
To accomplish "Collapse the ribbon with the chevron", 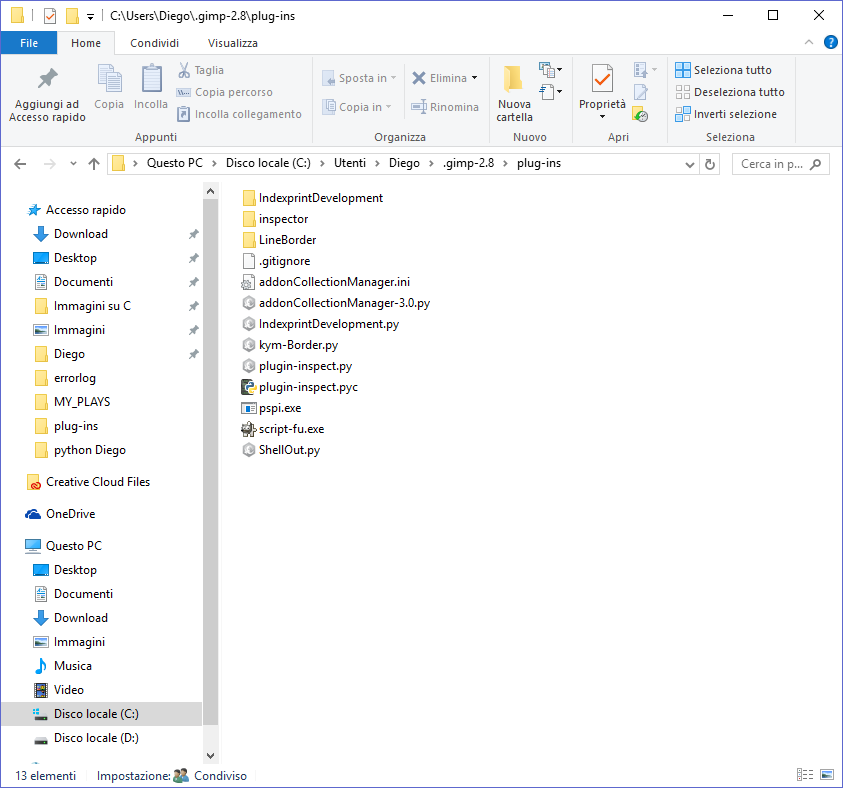I will [809, 42].
